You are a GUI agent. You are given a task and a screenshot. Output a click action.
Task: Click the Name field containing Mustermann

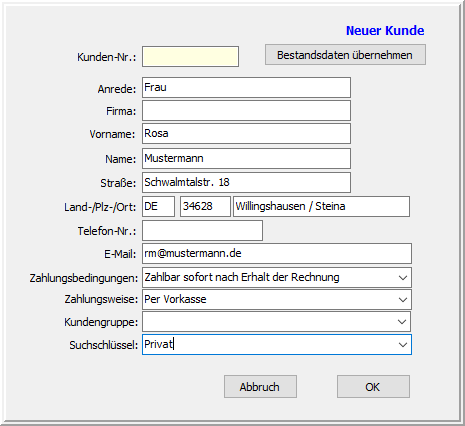click(x=246, y=159)
